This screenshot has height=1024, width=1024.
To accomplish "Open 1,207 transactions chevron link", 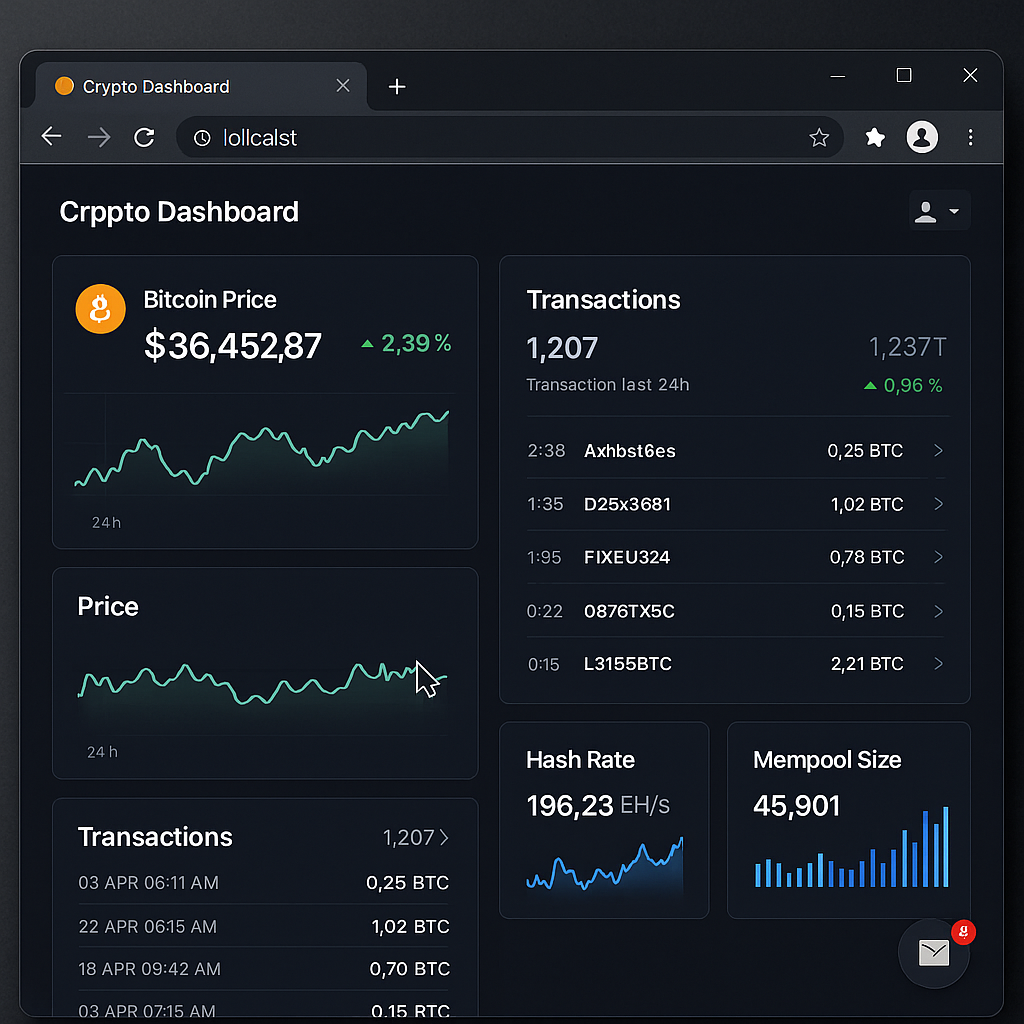I will tap(416, 837).
